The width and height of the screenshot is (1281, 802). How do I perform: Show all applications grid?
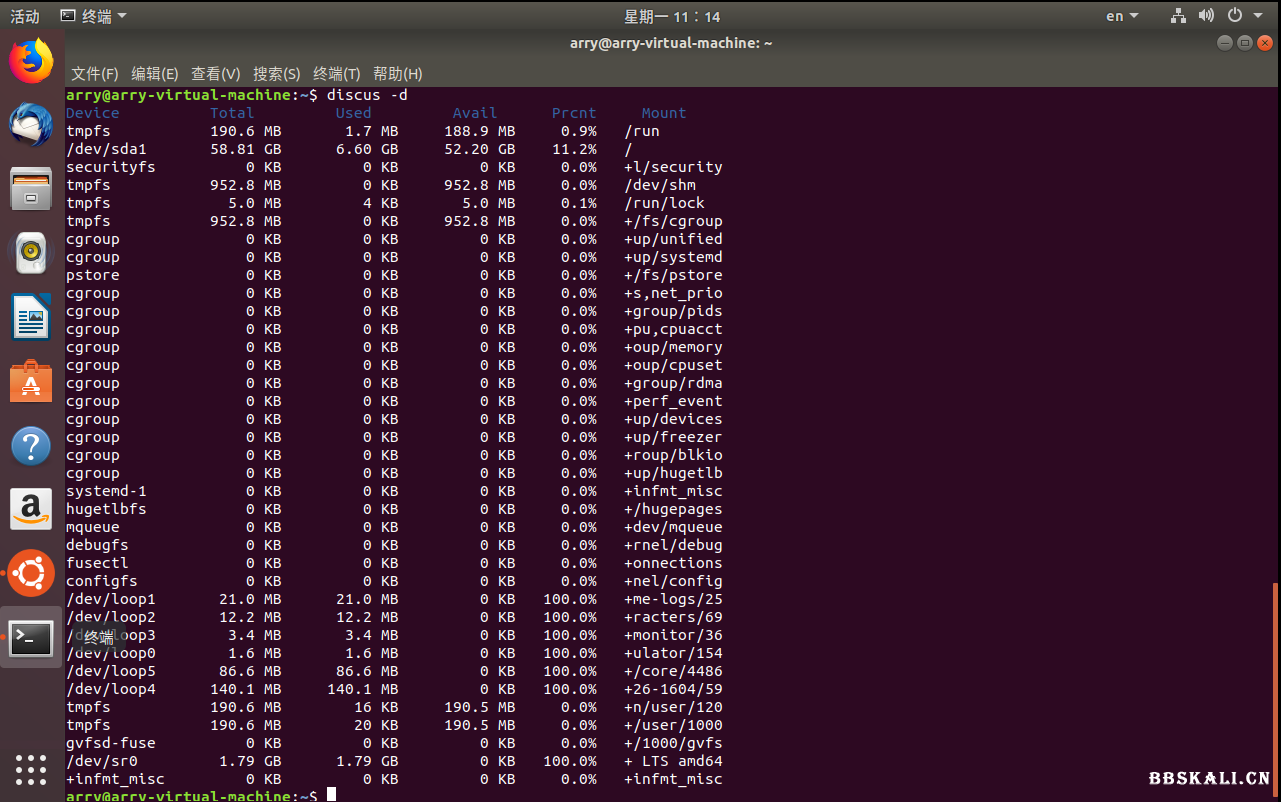tap(31, 769)
